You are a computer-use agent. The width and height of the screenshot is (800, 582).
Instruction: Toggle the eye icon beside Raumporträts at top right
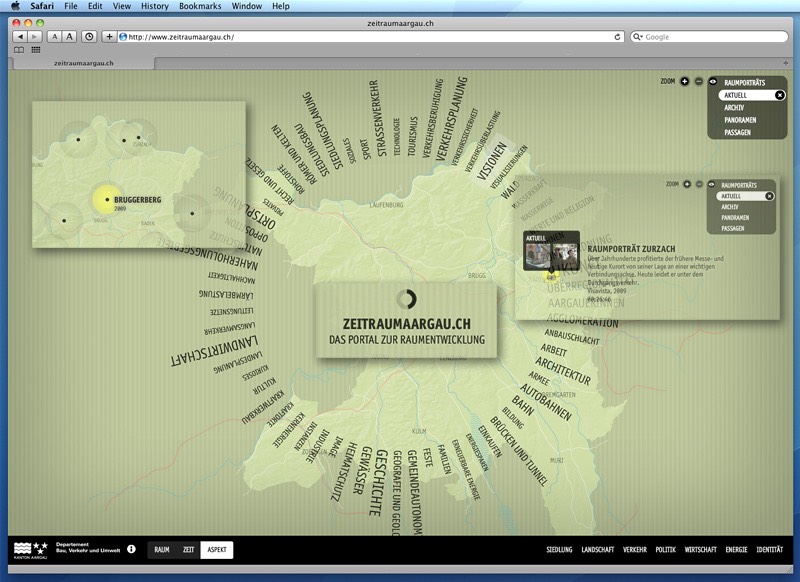(713, 82)
